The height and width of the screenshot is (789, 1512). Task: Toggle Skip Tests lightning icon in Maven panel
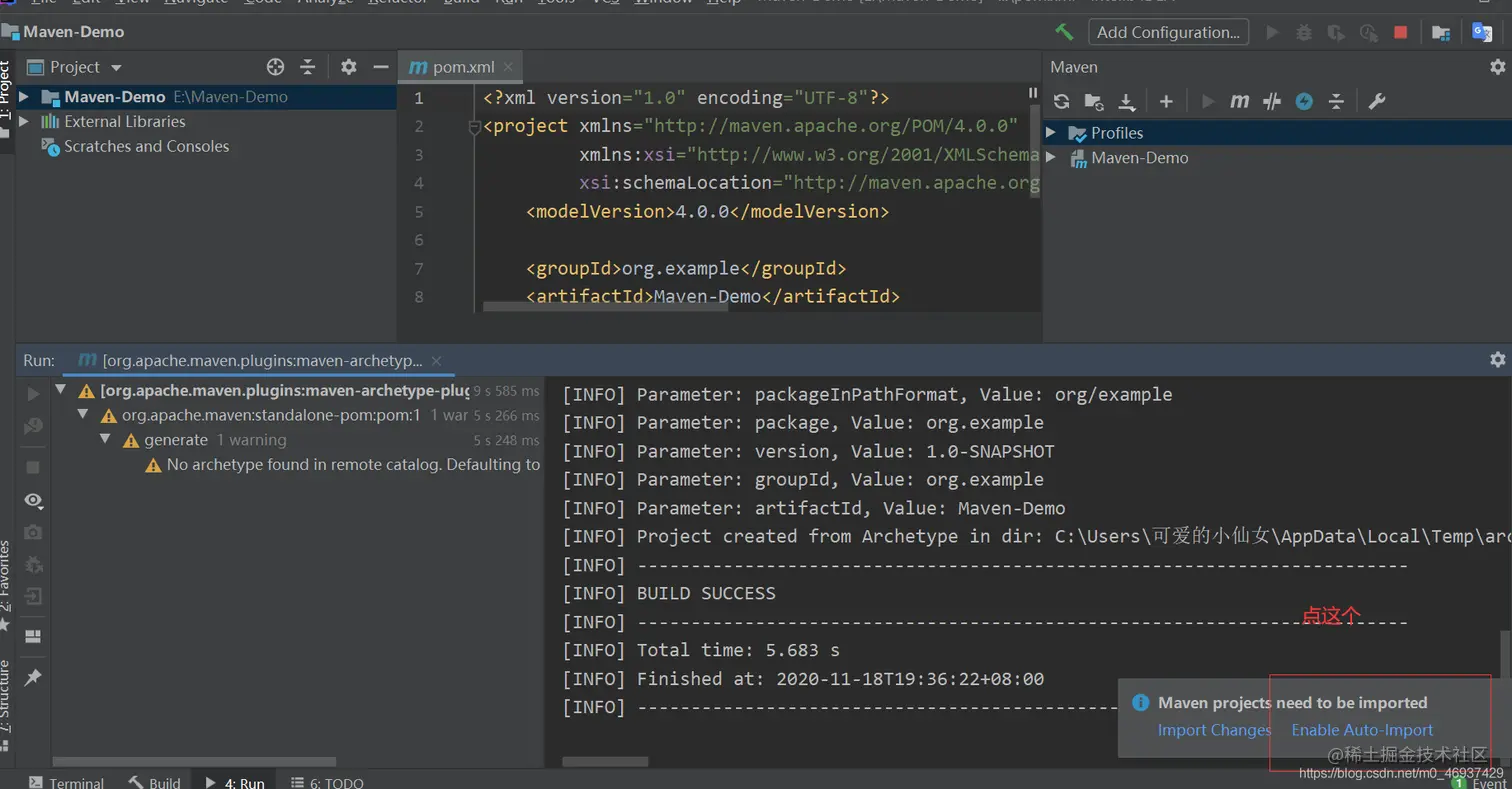(x=1304, y=101)
